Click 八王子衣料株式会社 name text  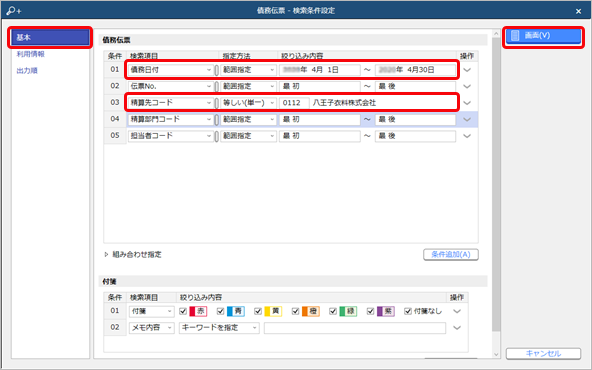click(344, 103)
